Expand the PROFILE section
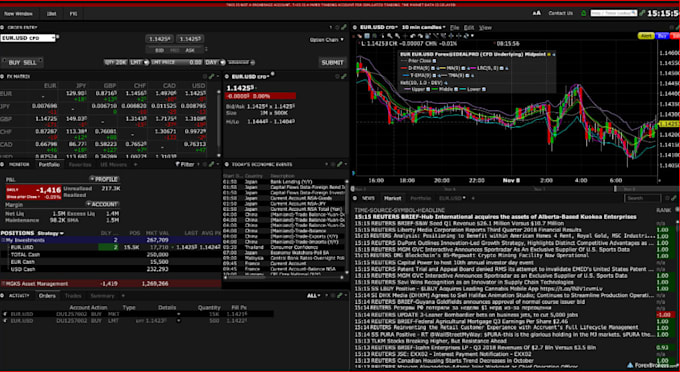Image resolution: width=680 pixels, height=372 pixels. [x=104, y=179]
